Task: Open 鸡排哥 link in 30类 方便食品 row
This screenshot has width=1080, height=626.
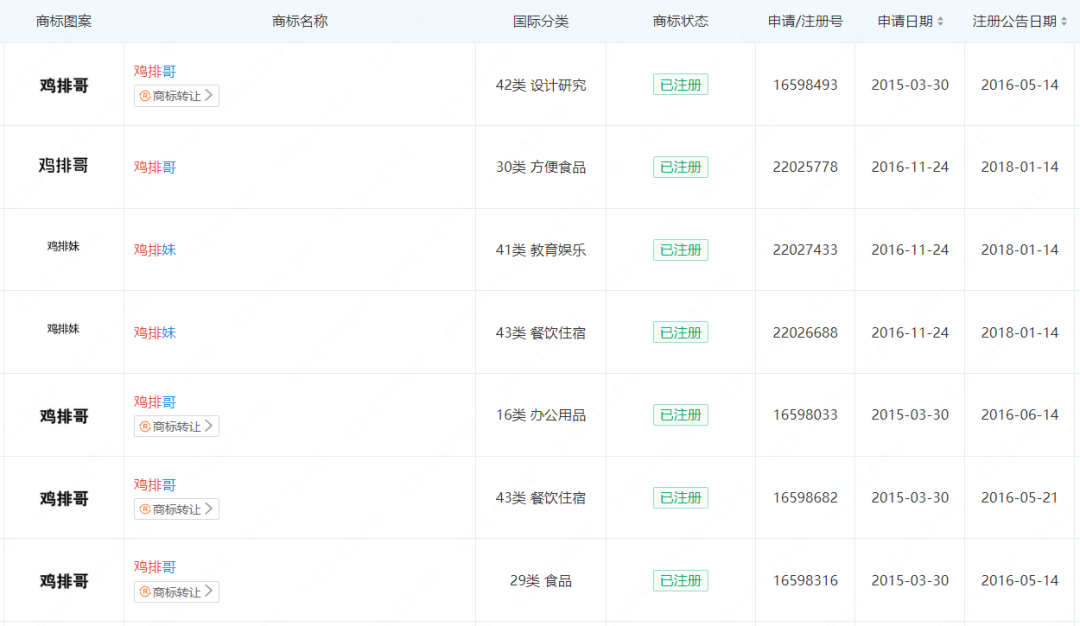Action: 155,167
